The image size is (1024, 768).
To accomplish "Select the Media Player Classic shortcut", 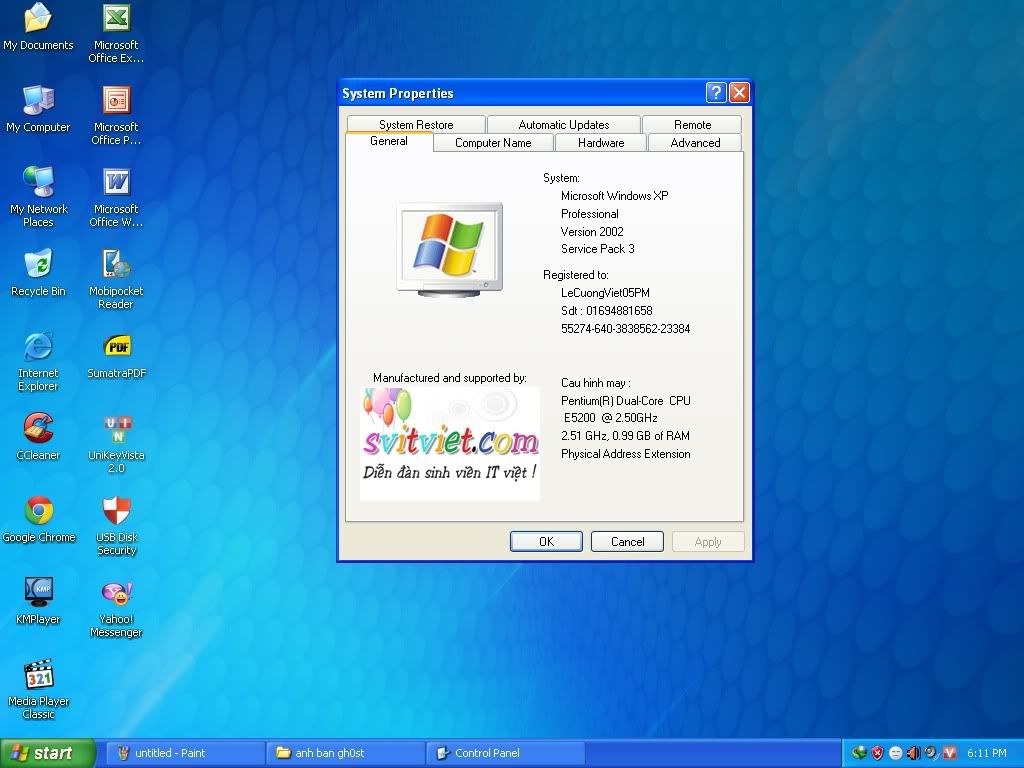I will [x=38, y=690].
